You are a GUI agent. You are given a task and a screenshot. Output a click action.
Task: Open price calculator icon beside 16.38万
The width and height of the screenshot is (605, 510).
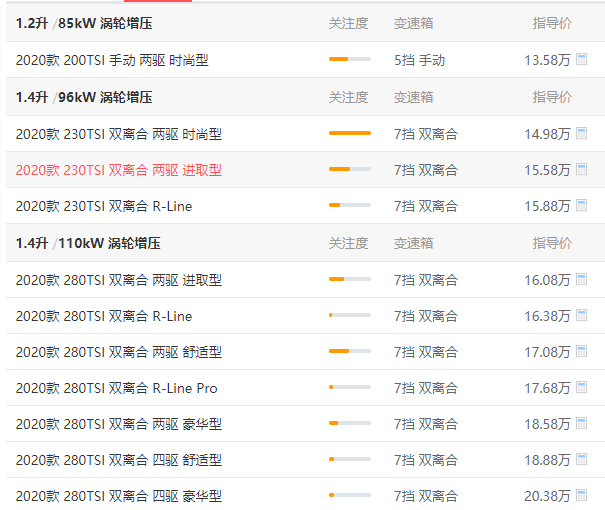click(581, 316)
